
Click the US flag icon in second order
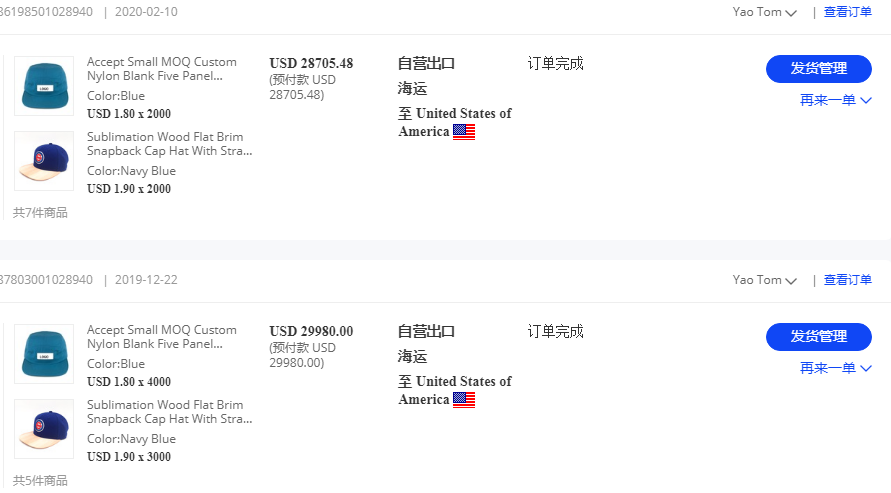tap(464, 400)
